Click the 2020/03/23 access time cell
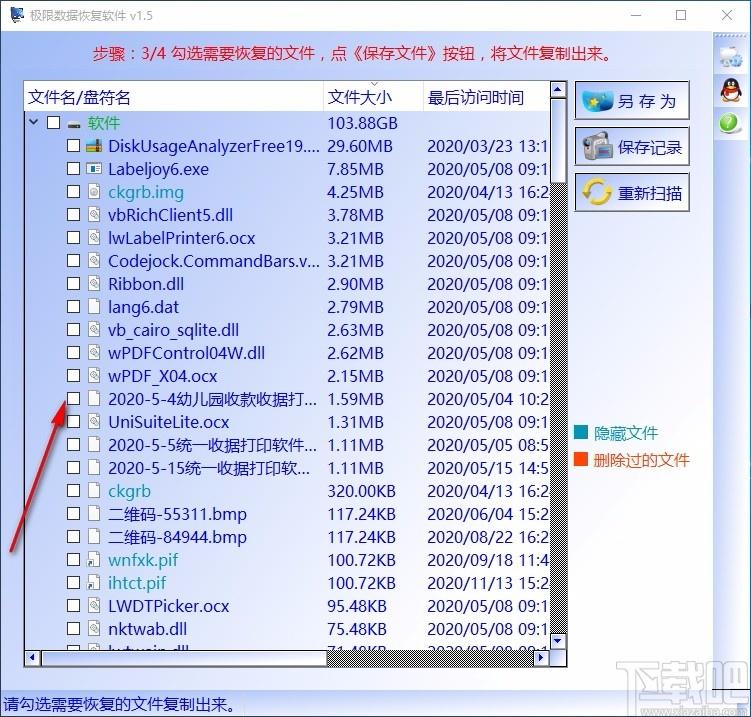 [488, 146]
